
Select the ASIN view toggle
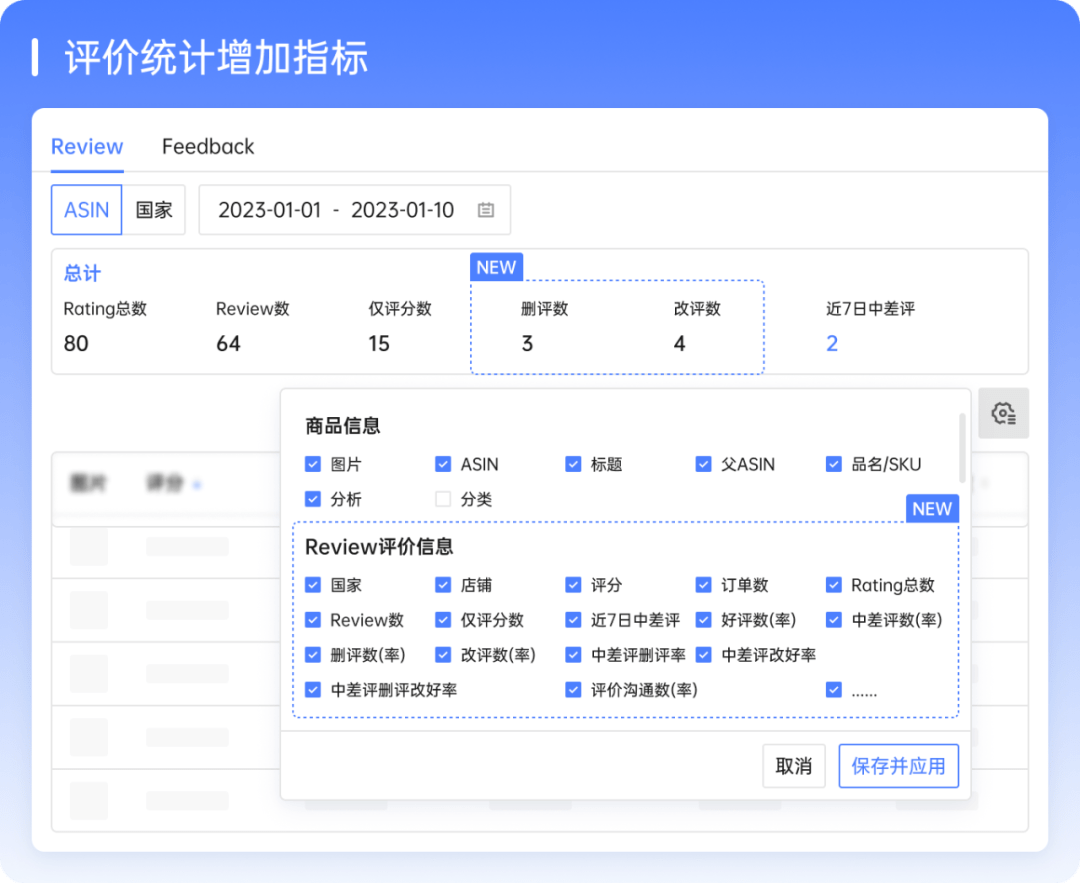pos(86,210)
